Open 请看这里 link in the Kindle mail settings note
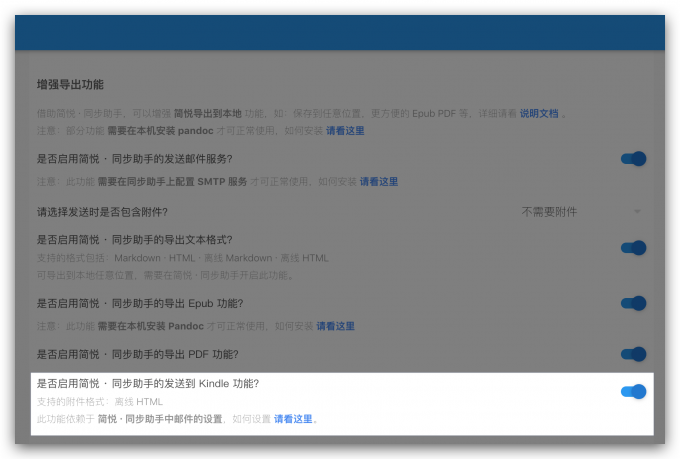This screenshot has width=680, height=459. pyautogui.click(x=293, y=419)
